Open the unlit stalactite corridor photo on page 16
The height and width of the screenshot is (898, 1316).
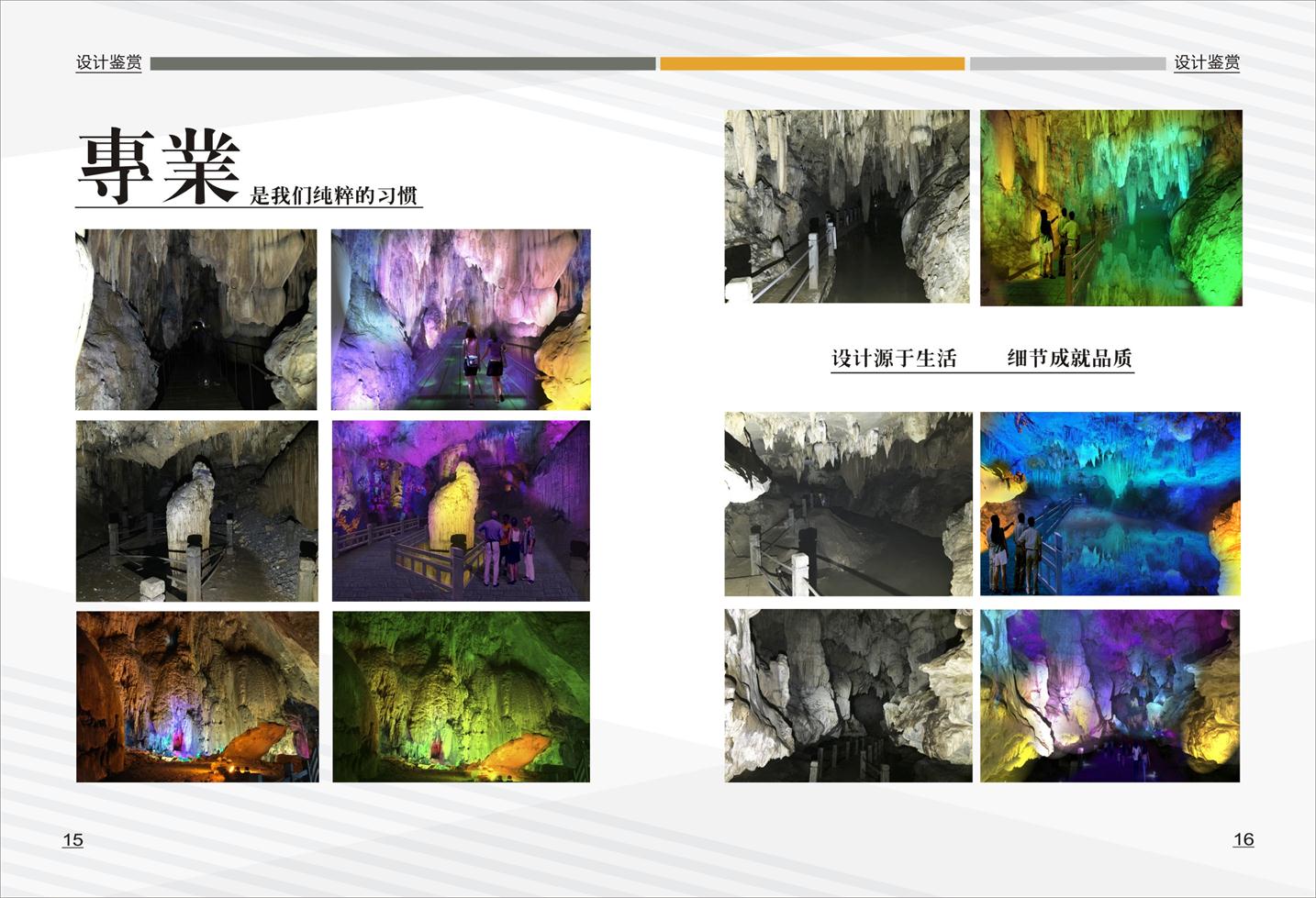coord(847,206)
